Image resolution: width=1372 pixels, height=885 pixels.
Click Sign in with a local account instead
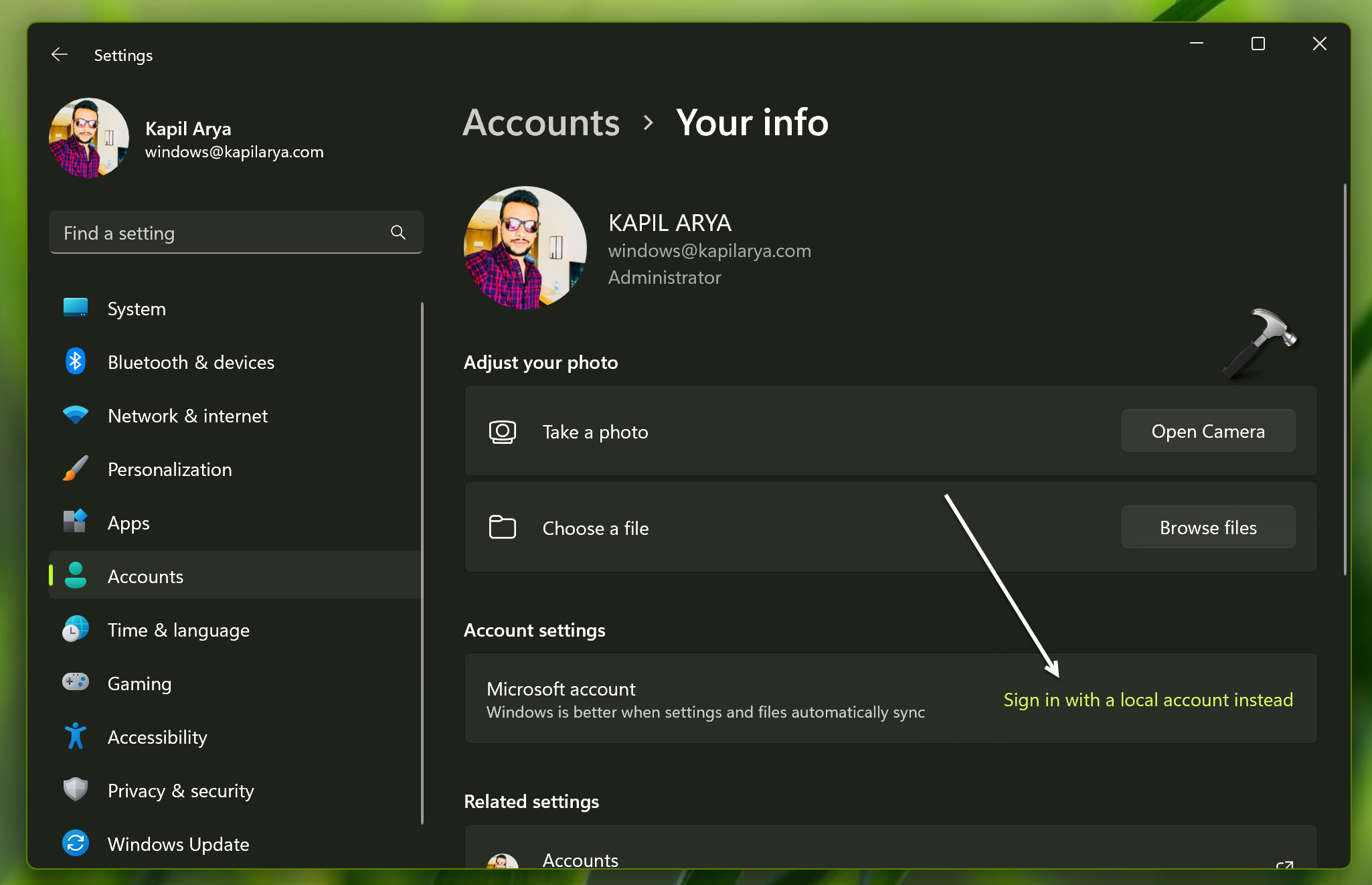point(1148,700)
